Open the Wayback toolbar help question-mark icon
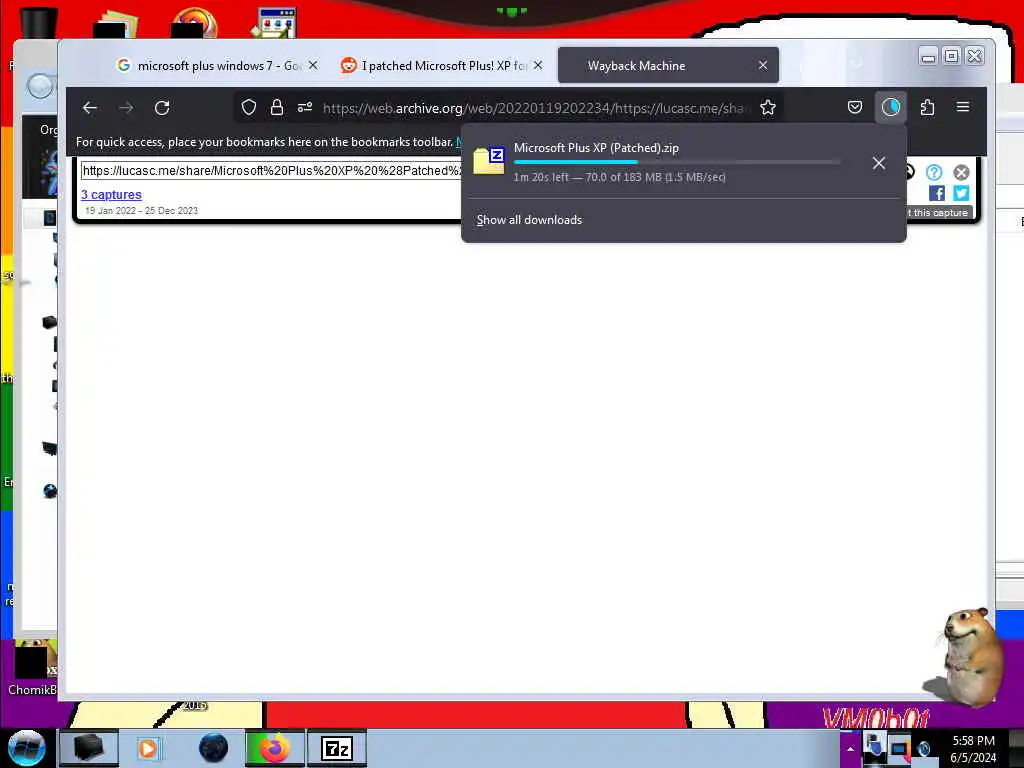 tap(934, 172)
